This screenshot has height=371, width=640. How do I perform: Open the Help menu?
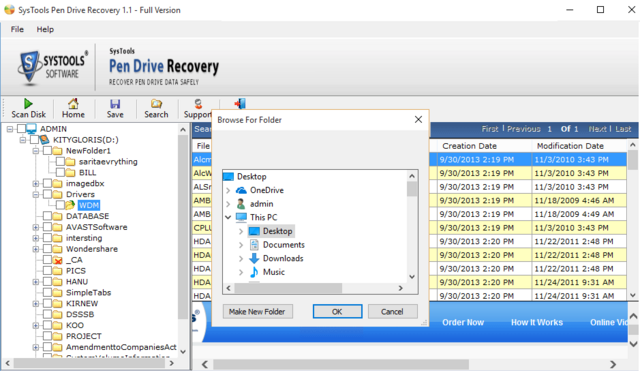pos(45,29)
